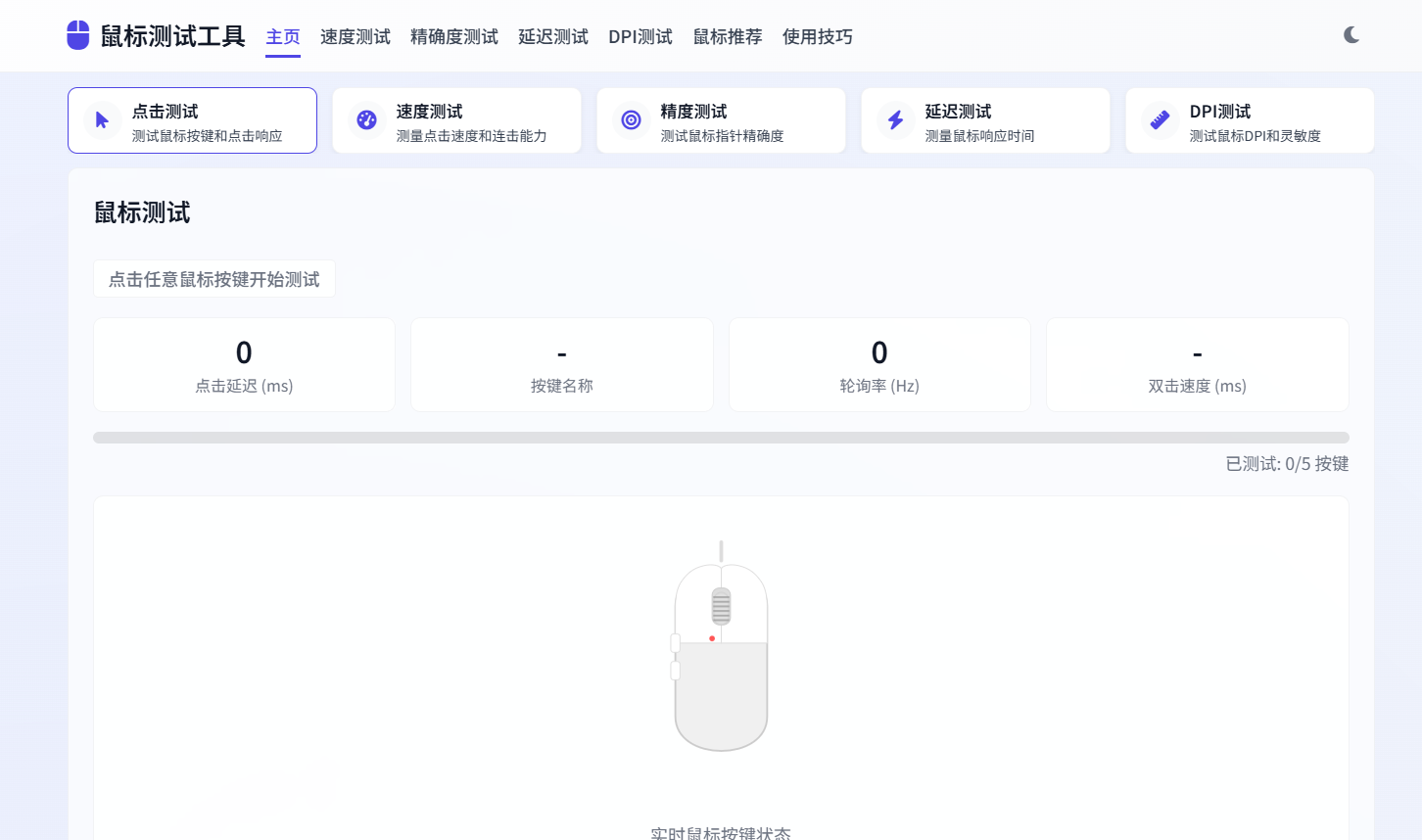Toggle dark mode with the moon icon
The width and height of the screenshot is (1422, 840).
[x=1351, y=35]
